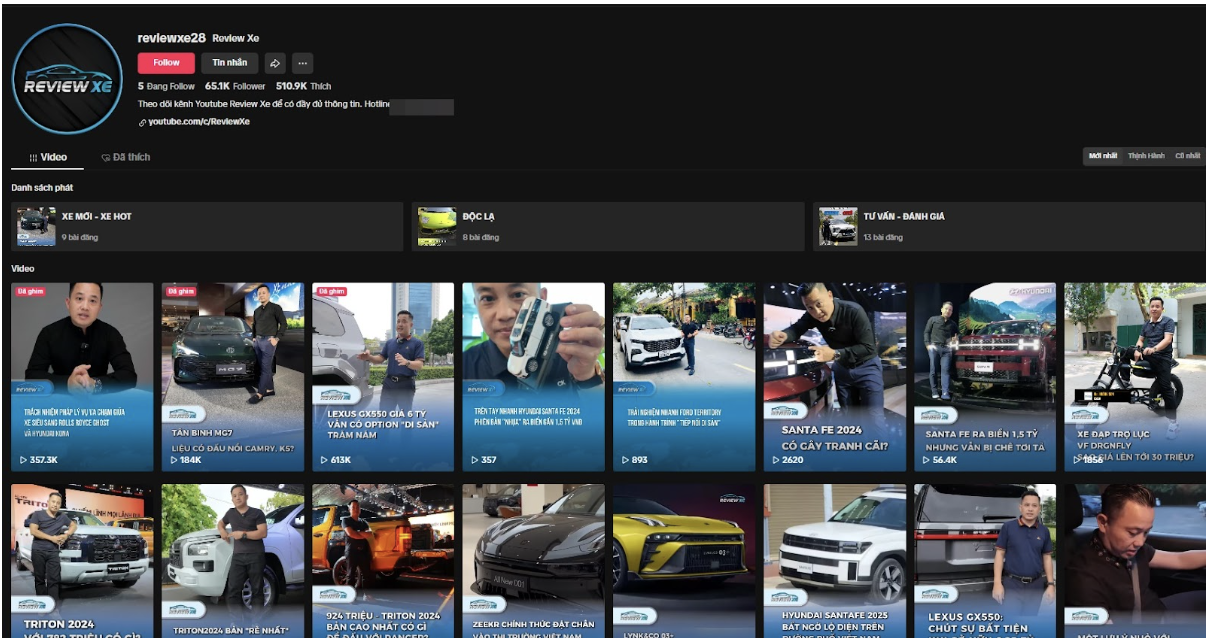This screenshot has height=640, width=1206.
Task: Click the Review Xe profile avatar
Action: pos(68,79)
